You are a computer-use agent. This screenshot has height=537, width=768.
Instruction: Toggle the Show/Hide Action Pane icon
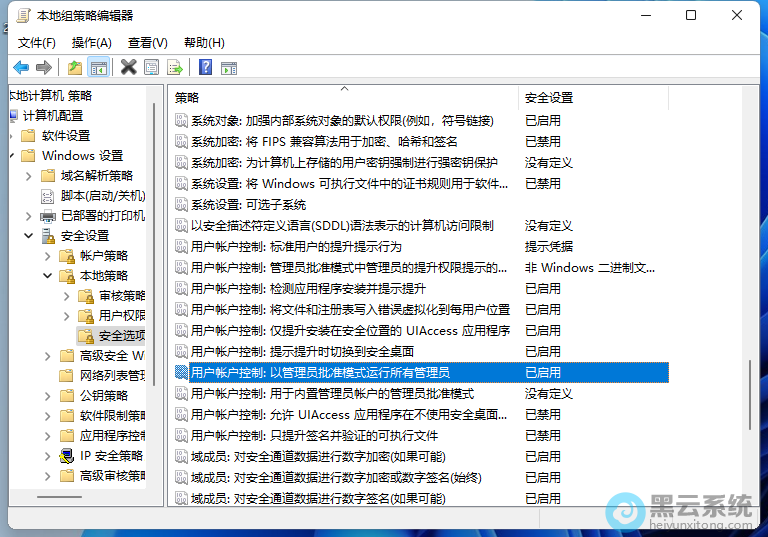point(228,67)
